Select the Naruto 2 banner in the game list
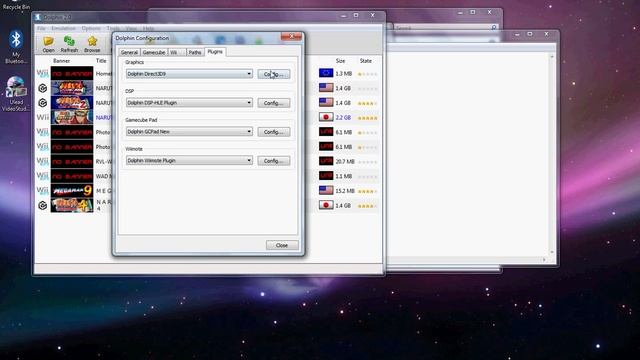 pyautogui.click(x=72, y=102)
